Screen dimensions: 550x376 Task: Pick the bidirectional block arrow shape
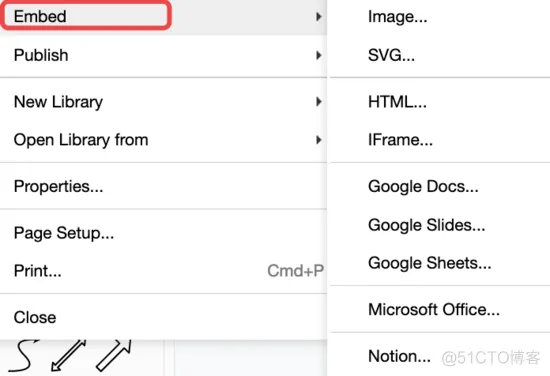point(68,355)
